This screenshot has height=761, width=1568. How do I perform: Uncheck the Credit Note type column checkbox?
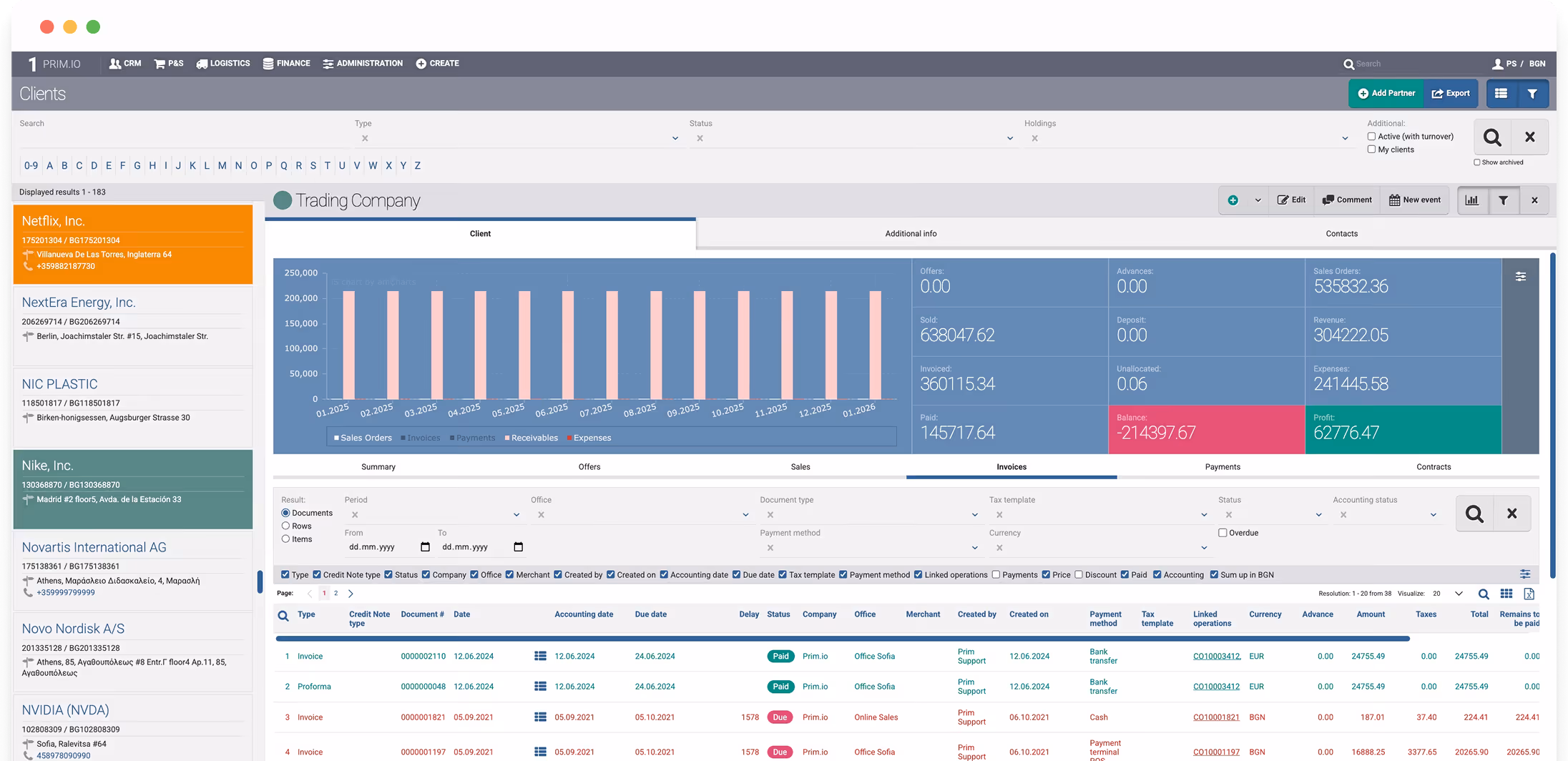(x=317, y=575)
